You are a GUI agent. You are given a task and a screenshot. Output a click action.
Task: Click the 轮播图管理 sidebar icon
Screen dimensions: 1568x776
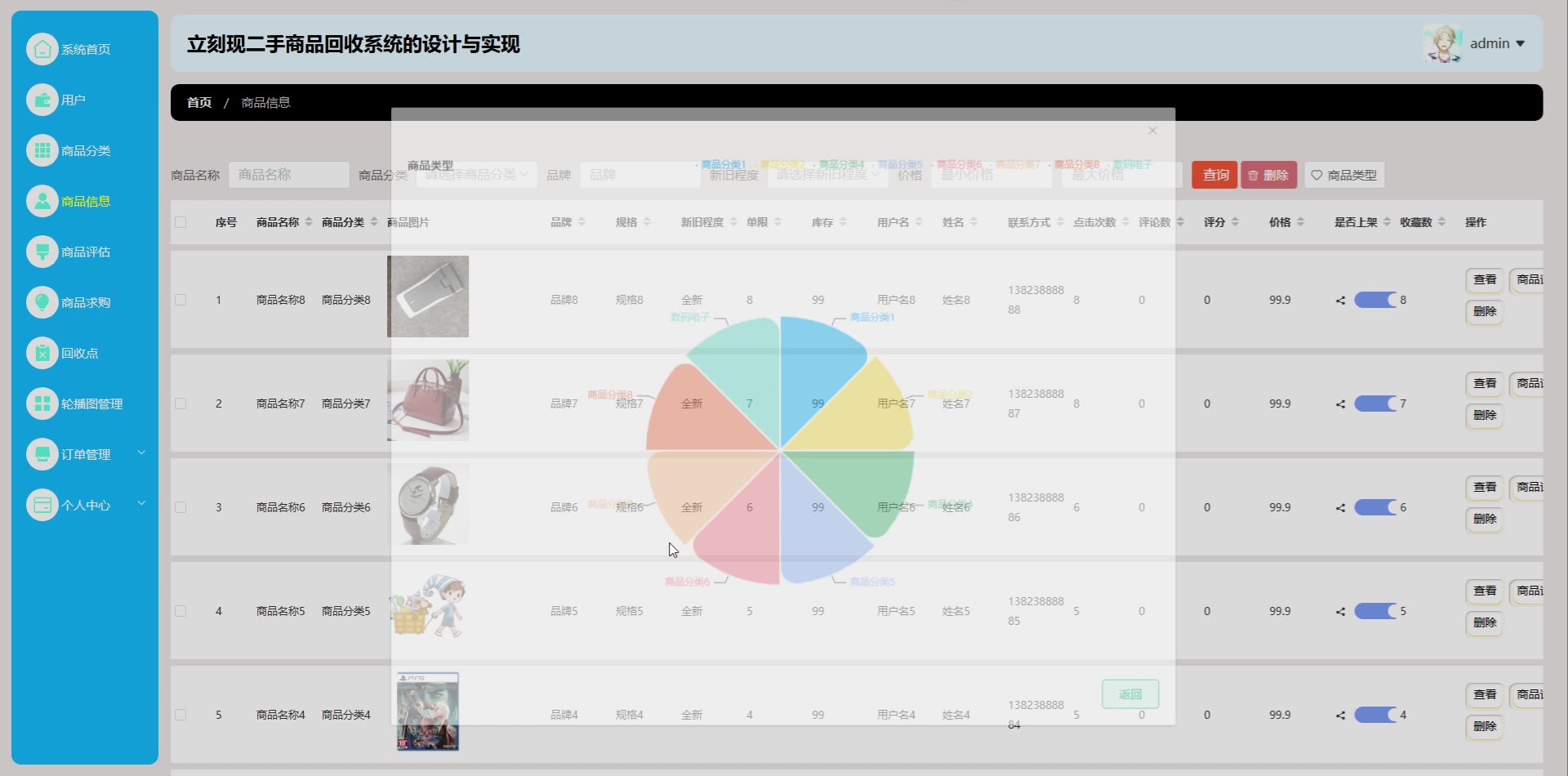click(42, 404)
